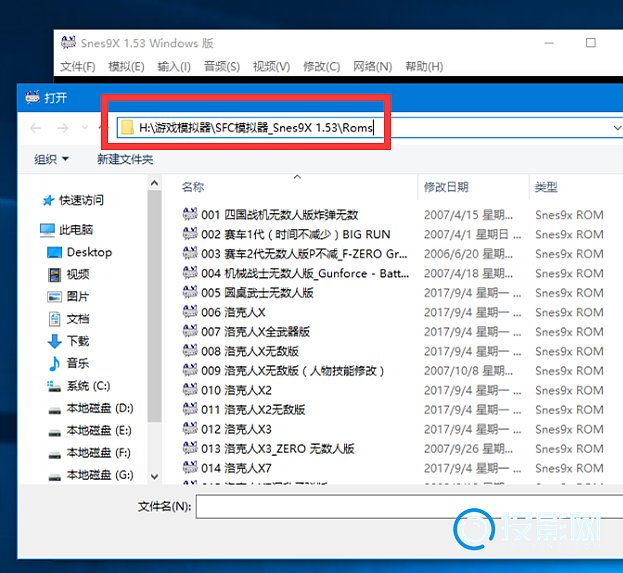Select file name 010 洛克人X2

click(x=236, y=390)
